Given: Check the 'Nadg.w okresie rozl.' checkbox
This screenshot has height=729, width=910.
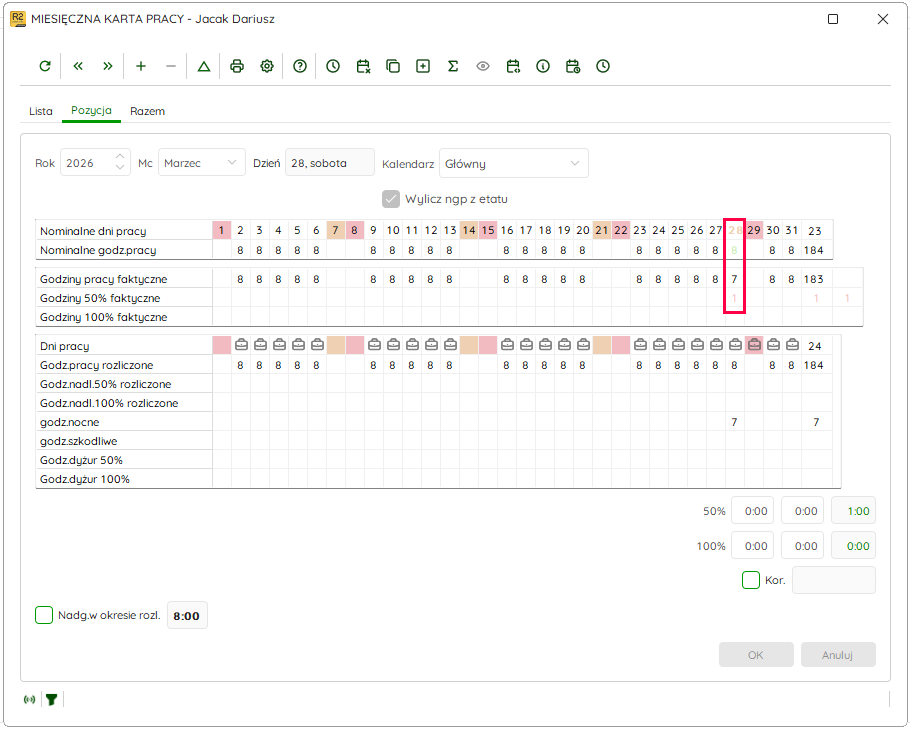Looking at the screenshot, I should 44,615.
